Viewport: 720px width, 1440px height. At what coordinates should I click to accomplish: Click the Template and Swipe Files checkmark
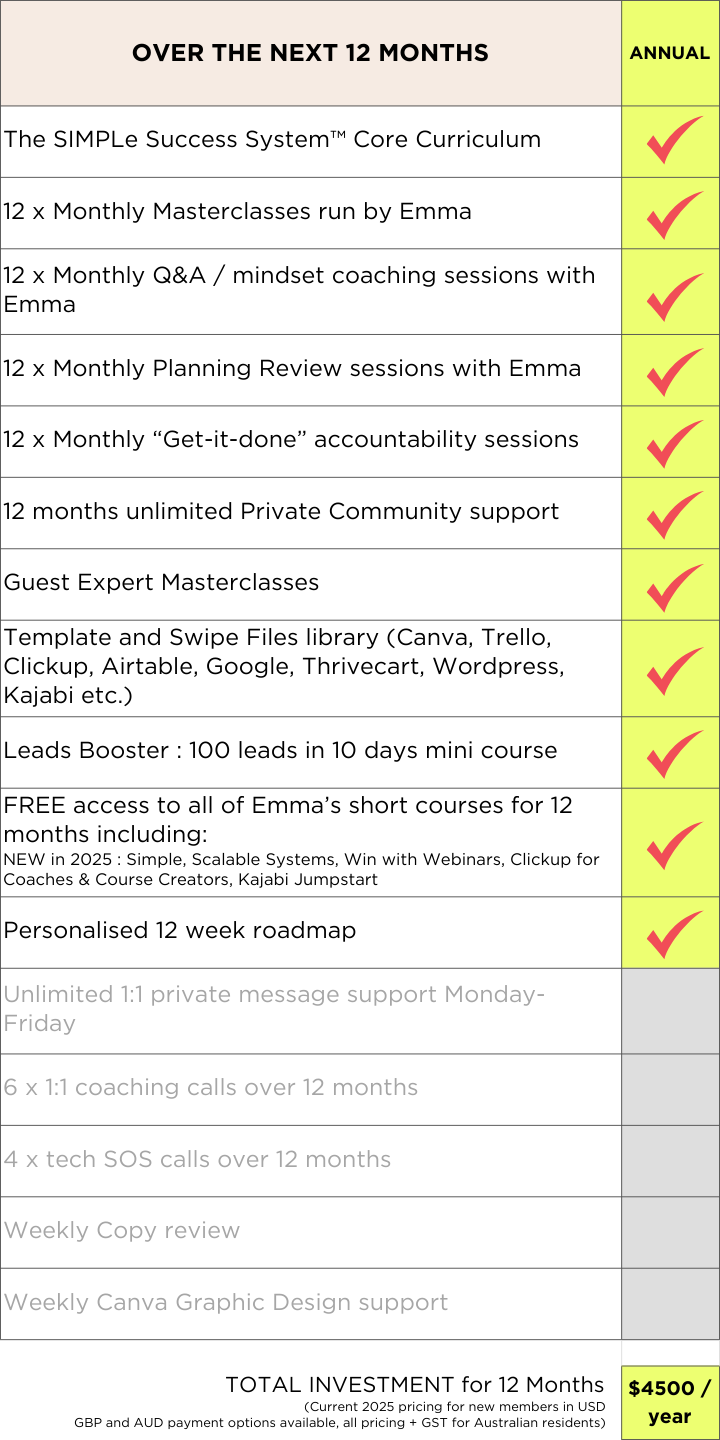674,669
